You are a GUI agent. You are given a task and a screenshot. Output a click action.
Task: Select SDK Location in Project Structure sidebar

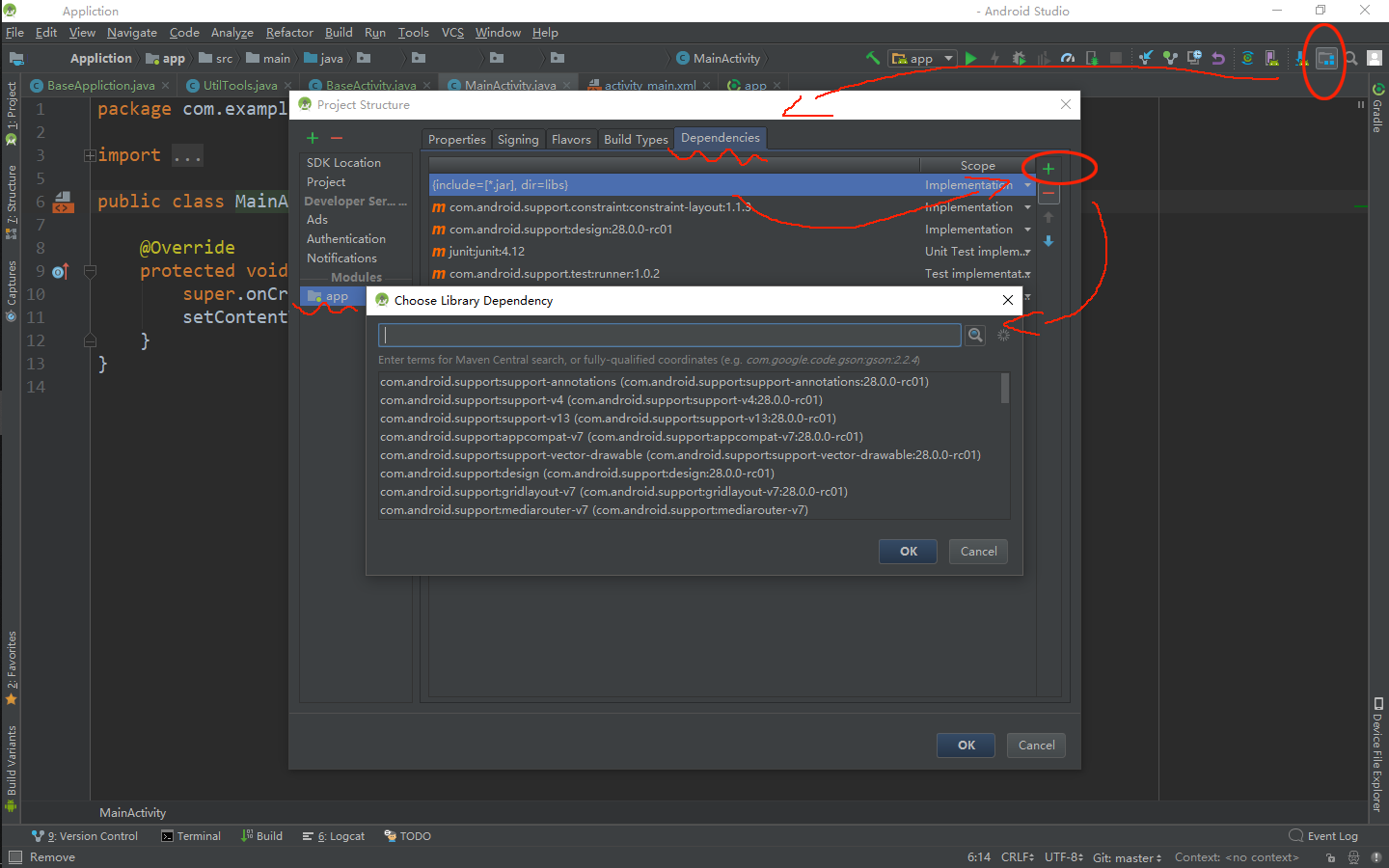pos(343,163)
